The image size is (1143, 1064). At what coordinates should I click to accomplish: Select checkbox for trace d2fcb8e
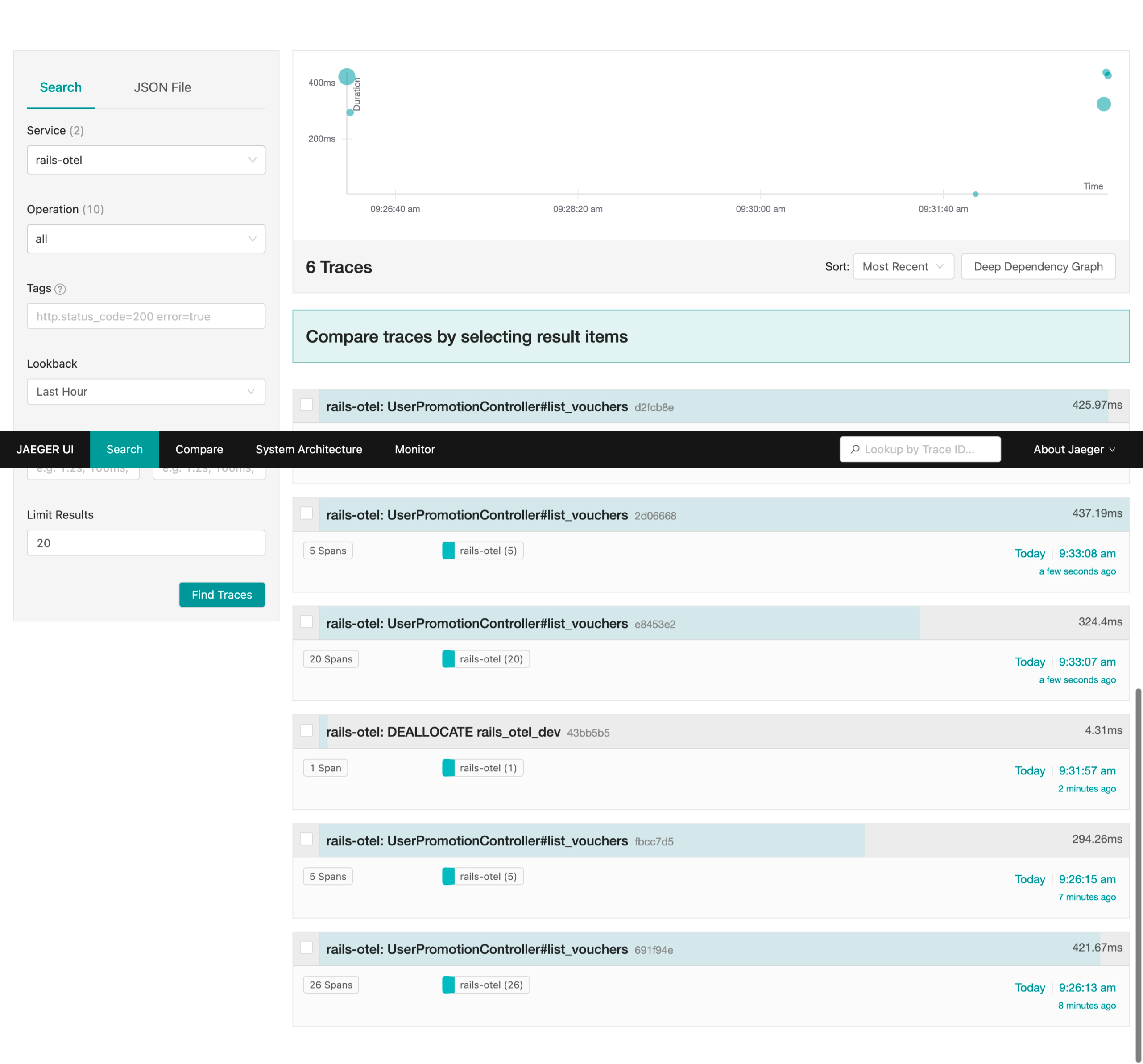306,405
